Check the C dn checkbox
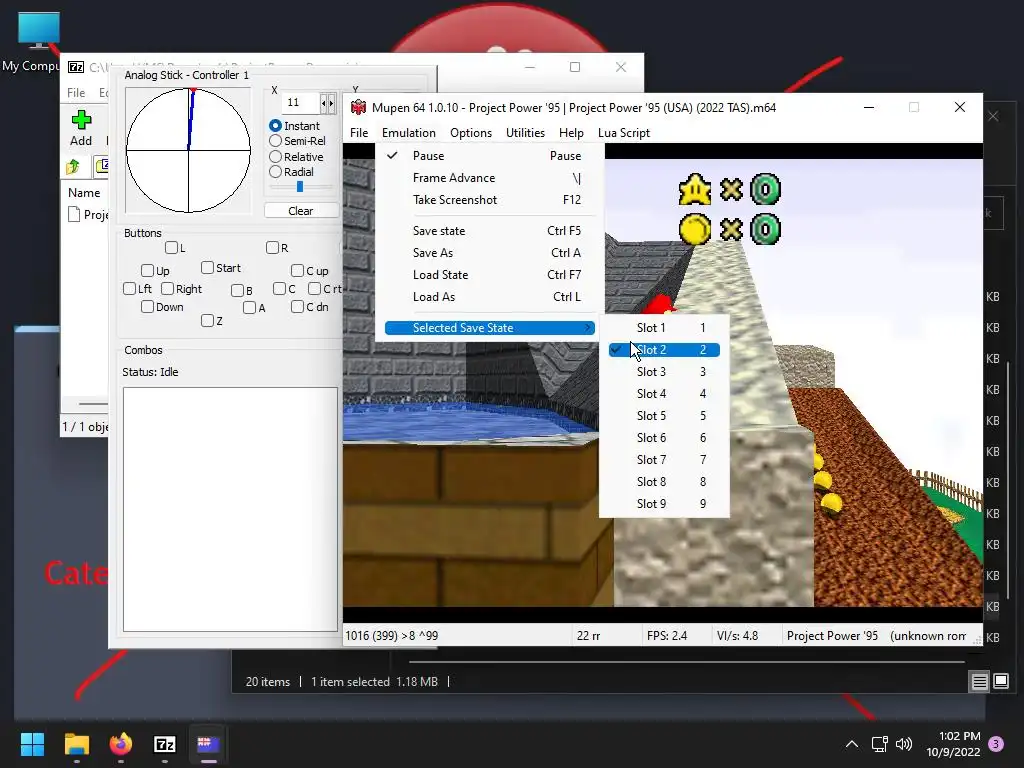Image resolution: width=1024 pixels, height=768 pixels. (298, 306)
